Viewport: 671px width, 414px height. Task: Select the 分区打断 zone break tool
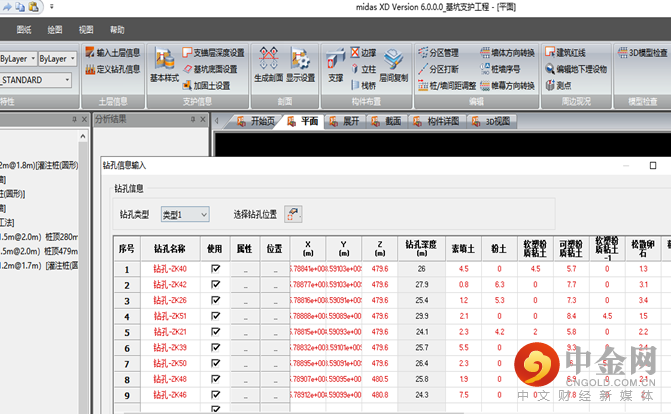point(438,69)
